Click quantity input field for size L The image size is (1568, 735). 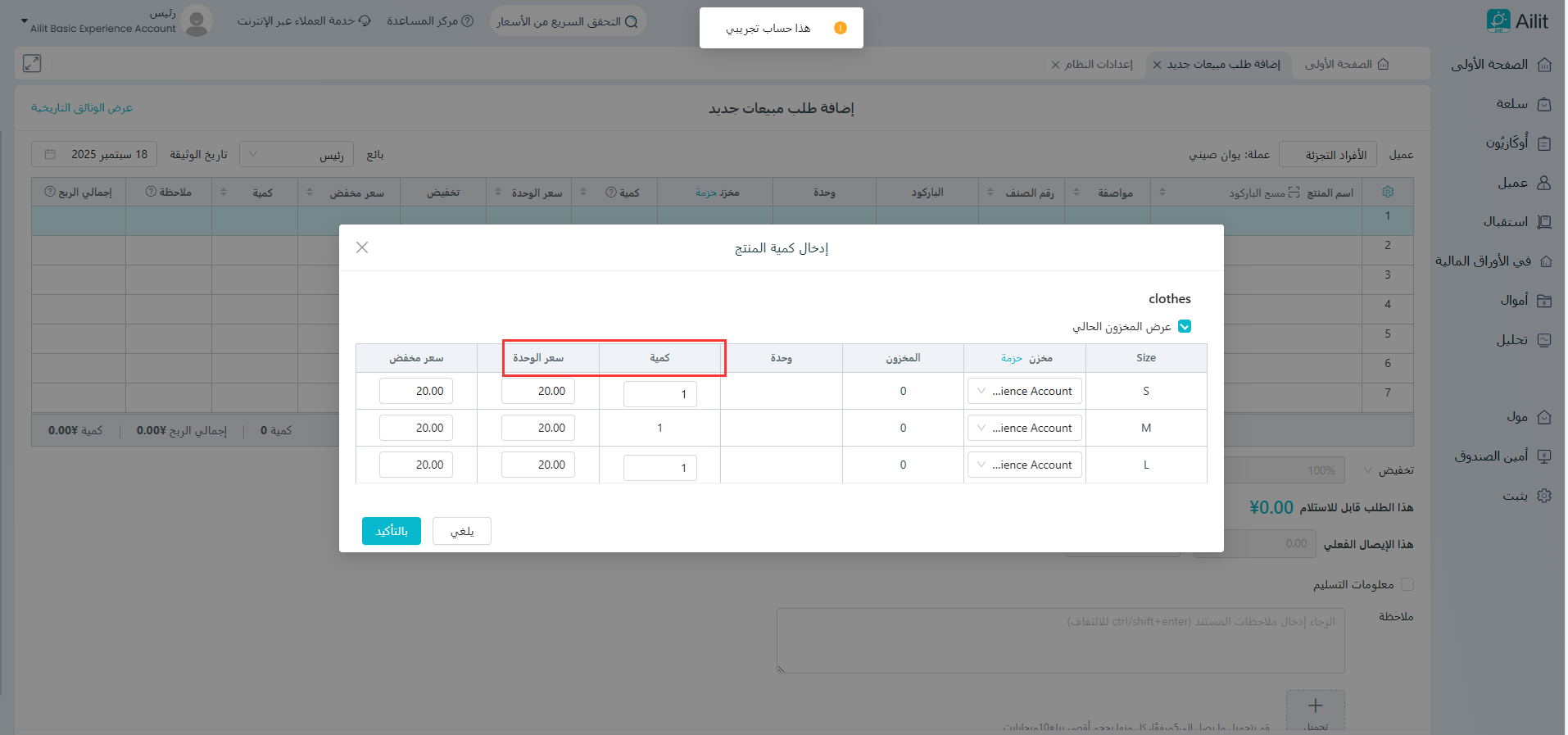(660, 467)
